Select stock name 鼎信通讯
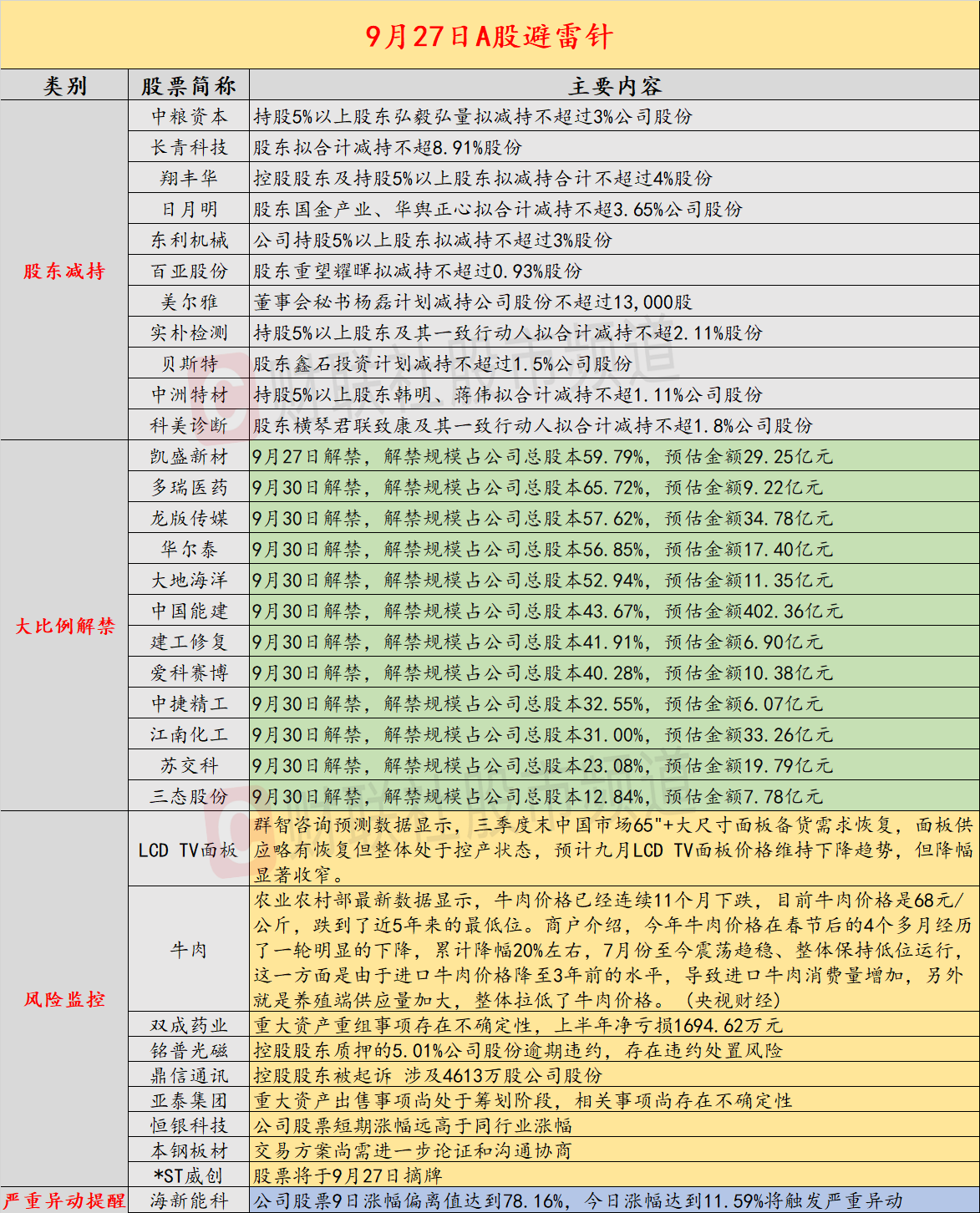The height and width of the screenshot is (1213, 980). pyautogui.click(x=189, y=1075)
